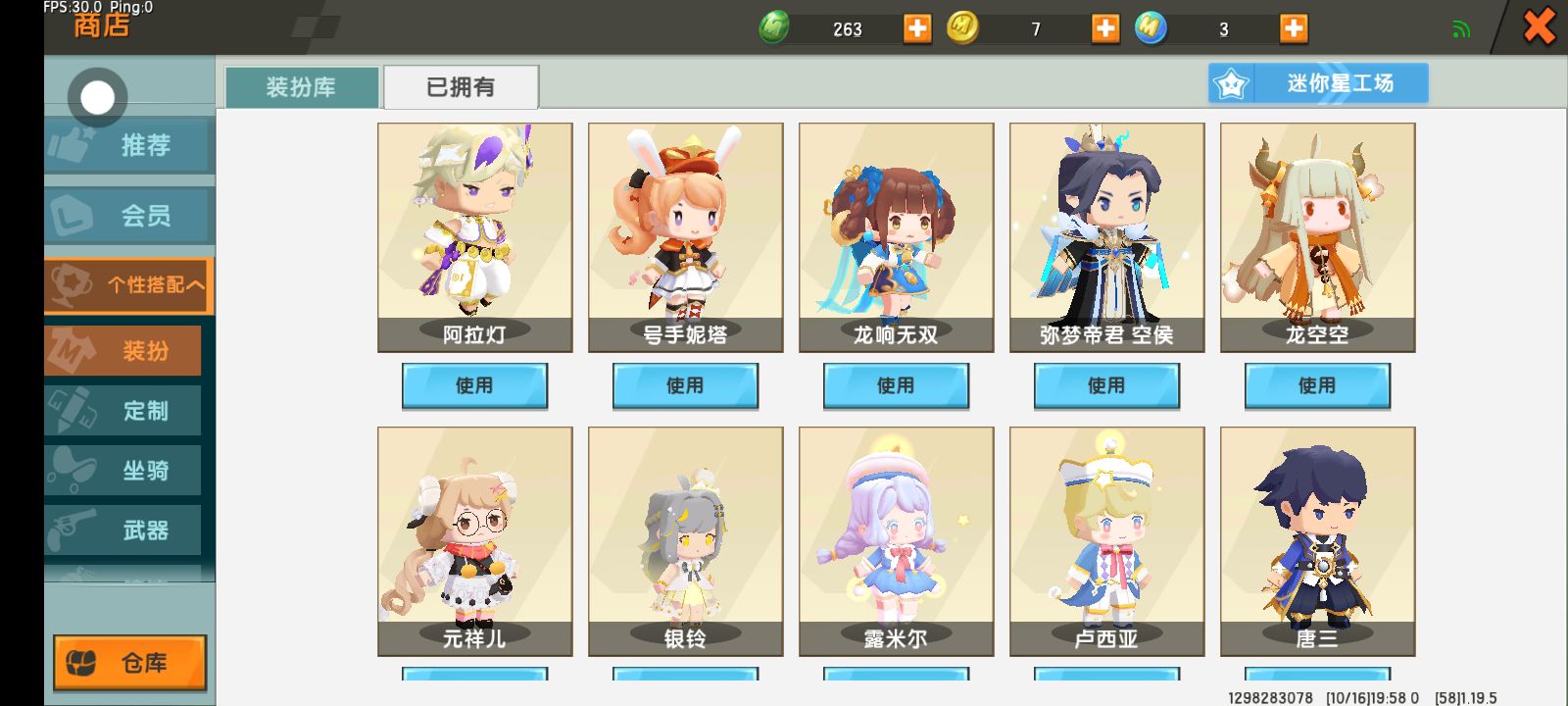
Task: Tap the blue M currency icon
Action: pyautogui.click(x=1151, y=27)
